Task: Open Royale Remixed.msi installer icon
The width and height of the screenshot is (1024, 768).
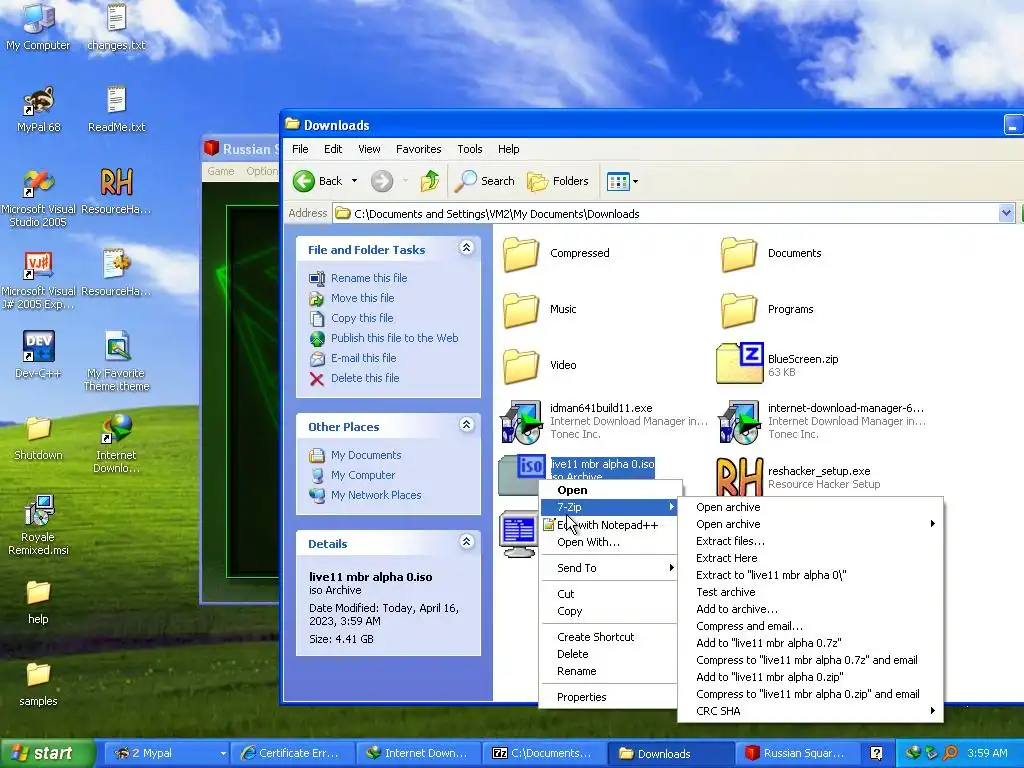Action: click(38, 525)
